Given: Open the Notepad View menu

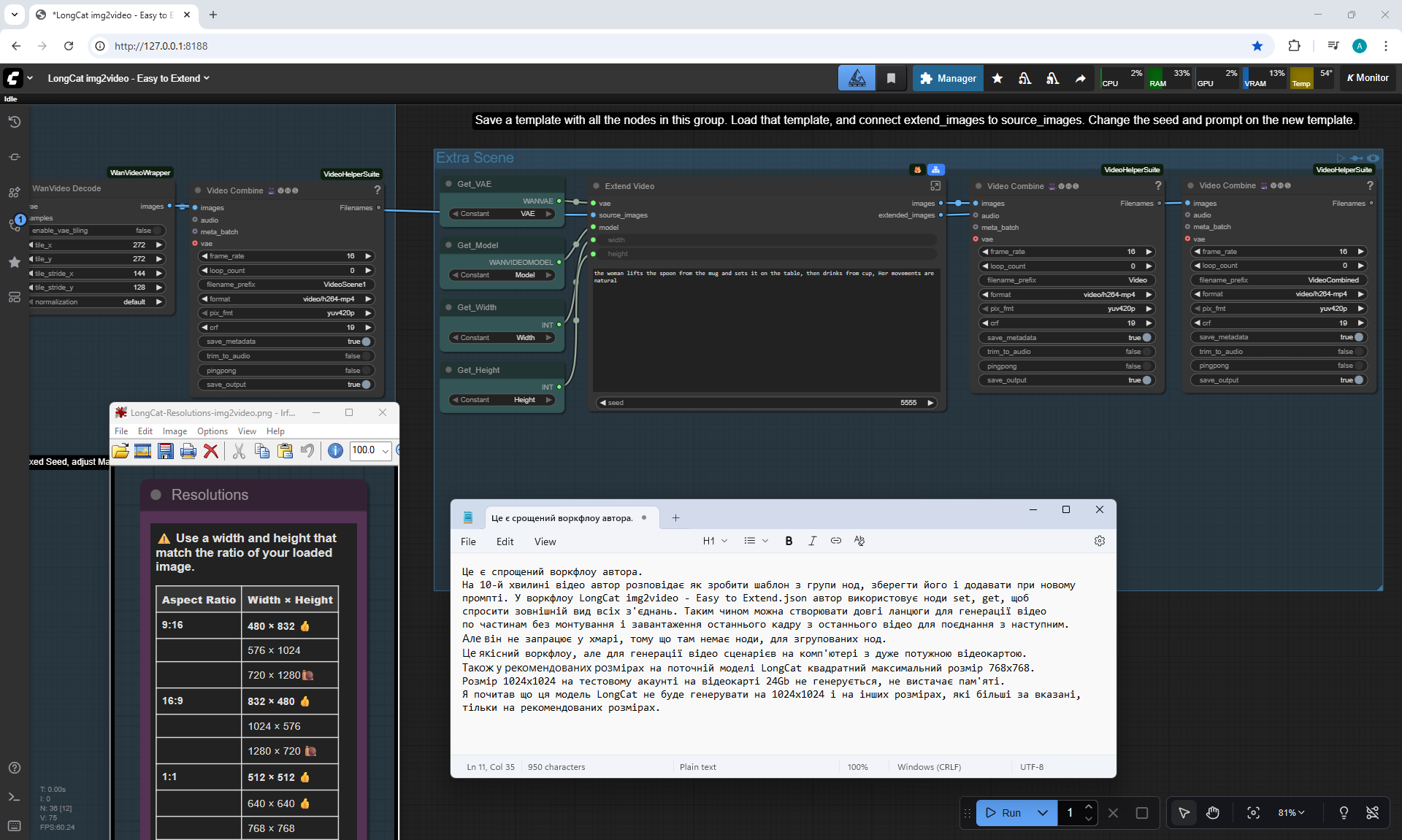Looking at the screenshot, I should 545,542.
